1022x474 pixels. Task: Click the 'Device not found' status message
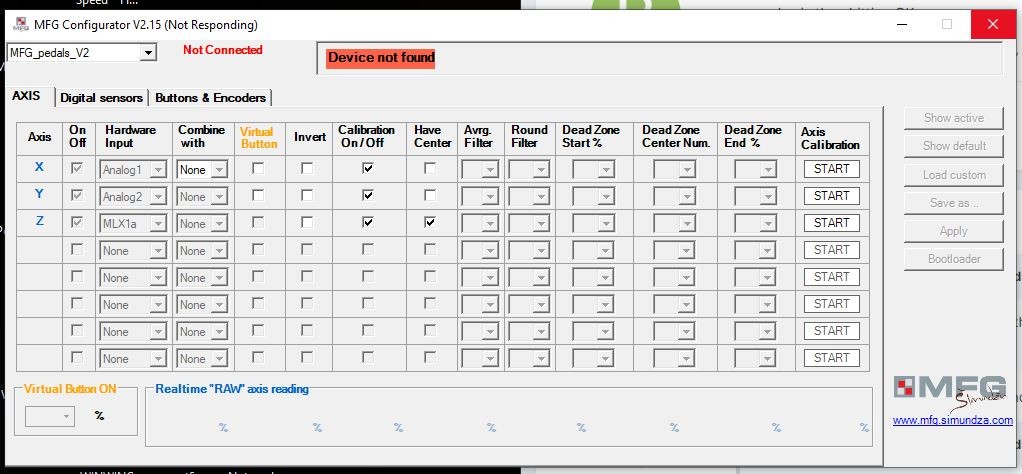[381, 57]
